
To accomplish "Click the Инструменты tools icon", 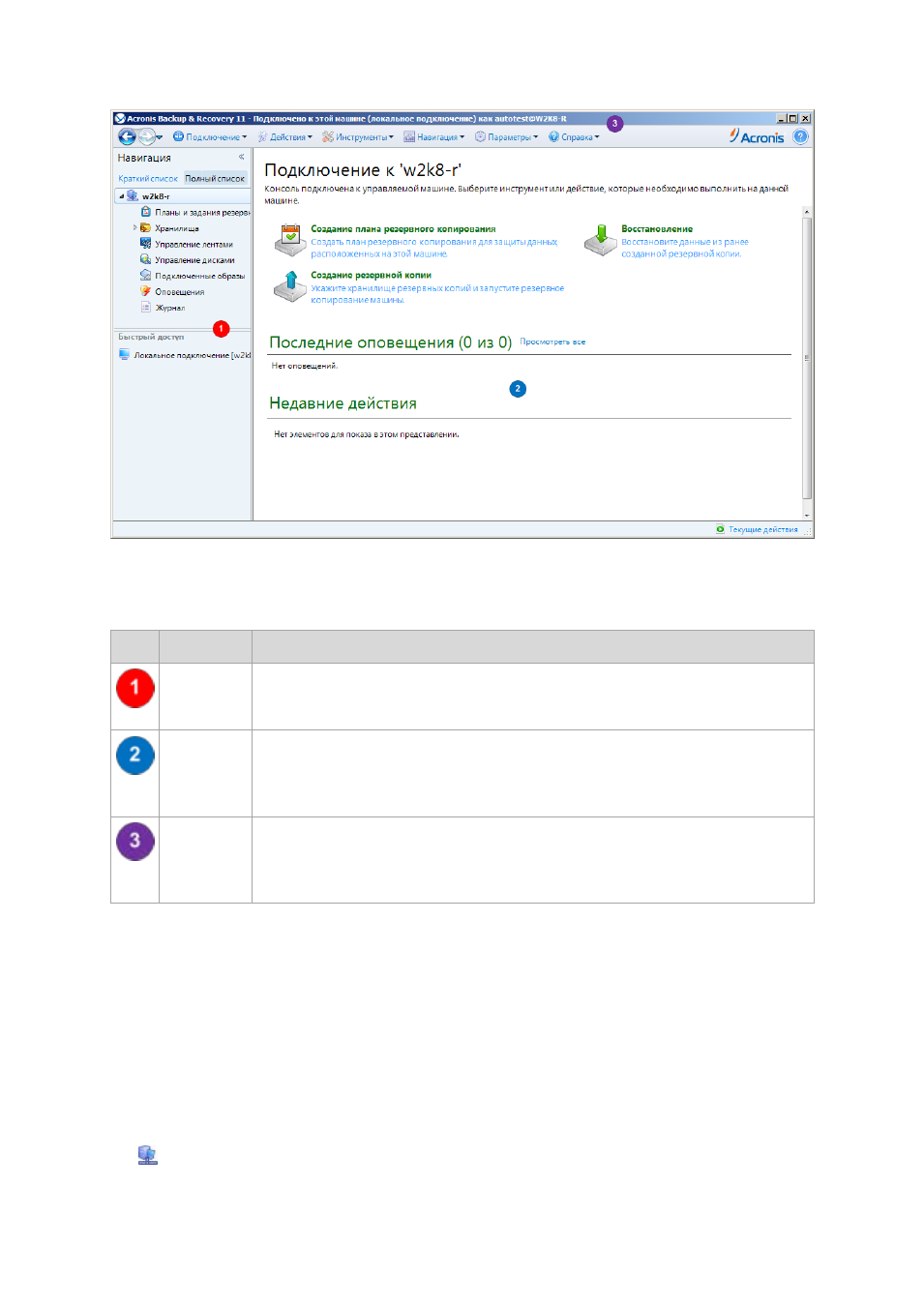I will pyautogui.click(x=328, y=137).
